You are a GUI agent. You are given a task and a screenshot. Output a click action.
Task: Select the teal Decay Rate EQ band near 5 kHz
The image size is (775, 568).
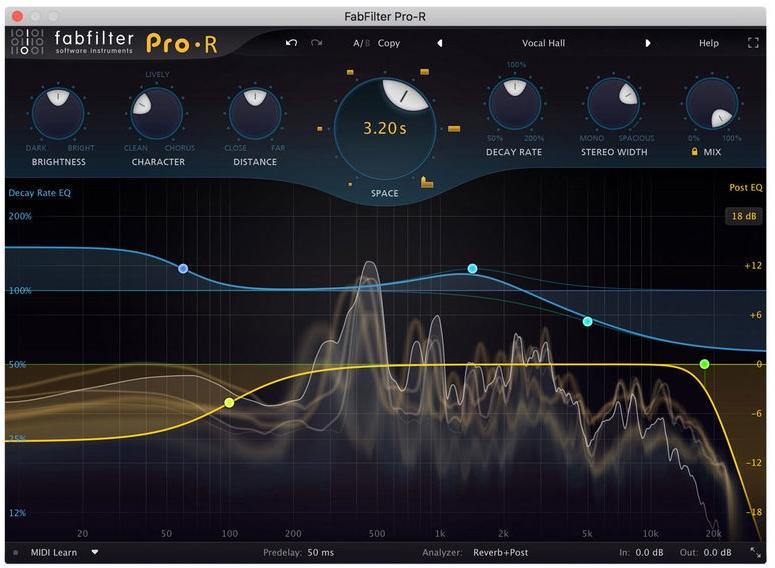coord(588,322)
